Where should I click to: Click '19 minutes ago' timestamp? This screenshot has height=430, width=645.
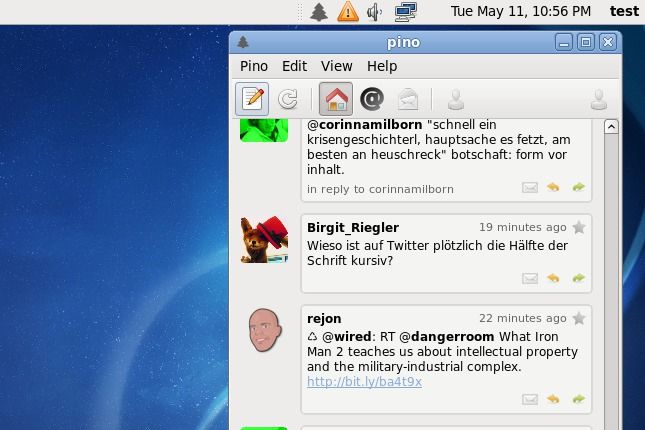click(x=522, y=227)
